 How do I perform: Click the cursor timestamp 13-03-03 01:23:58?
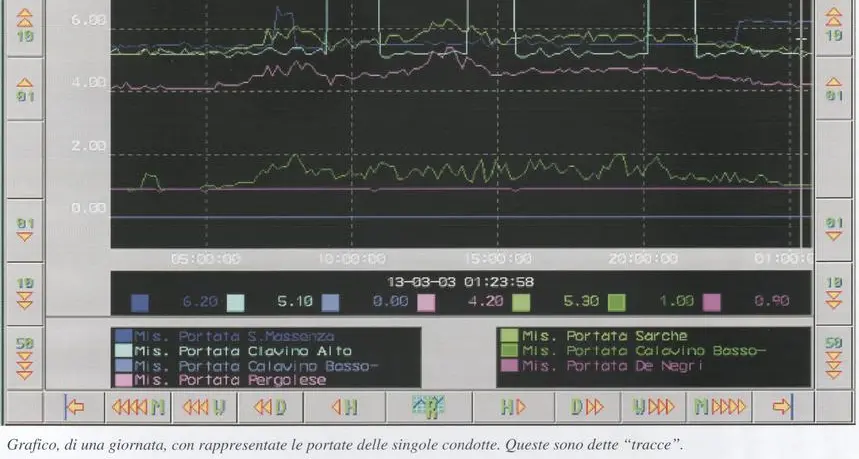(x=460, y=282)
